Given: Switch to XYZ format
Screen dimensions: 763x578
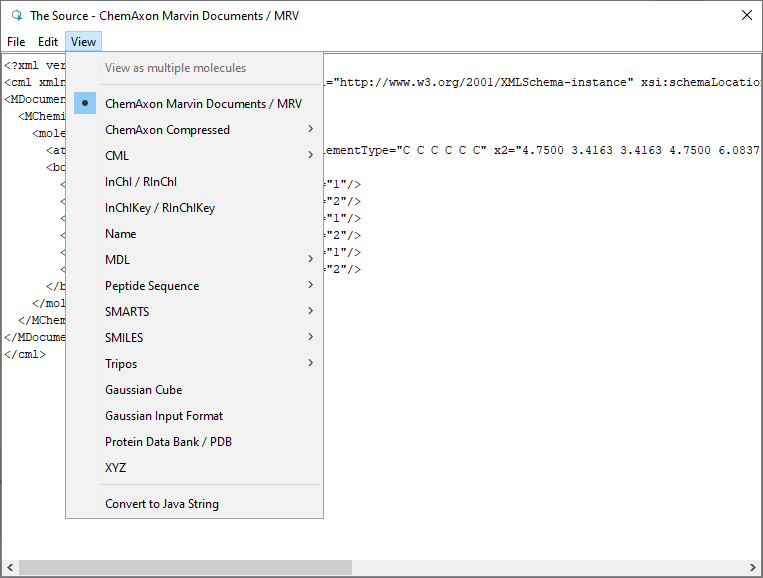Looking at the screenshot, I should (116, 468).
